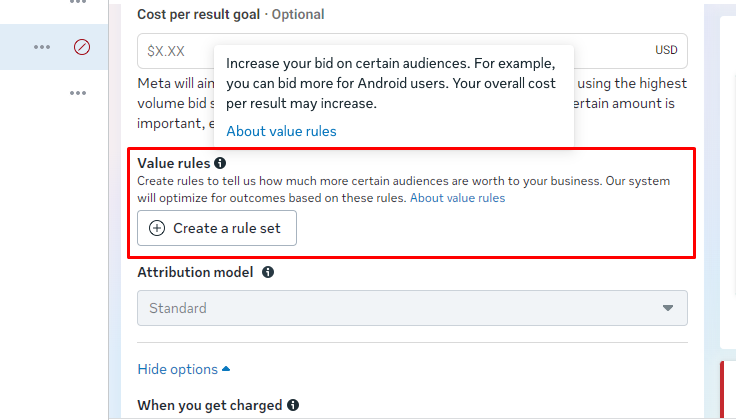This screenshot has width=736, height=420.
Task: Click the Attribution model label text
Action: click(x=195, y=272)
